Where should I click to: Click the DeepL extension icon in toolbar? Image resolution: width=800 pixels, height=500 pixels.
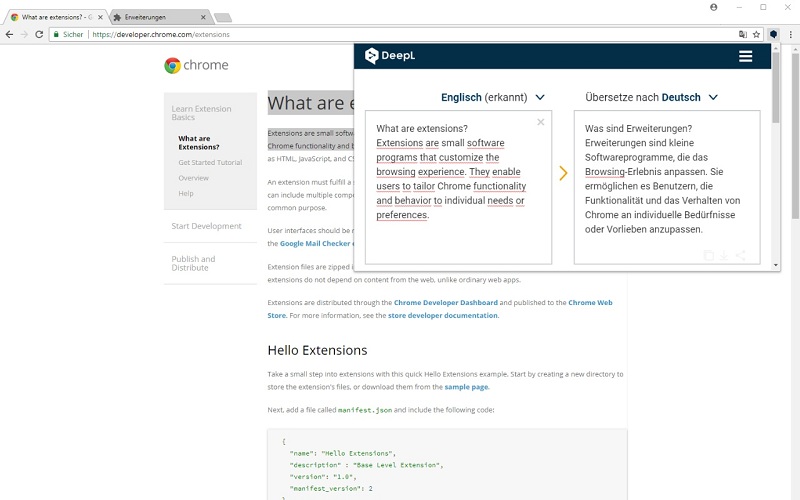[773, 34]
